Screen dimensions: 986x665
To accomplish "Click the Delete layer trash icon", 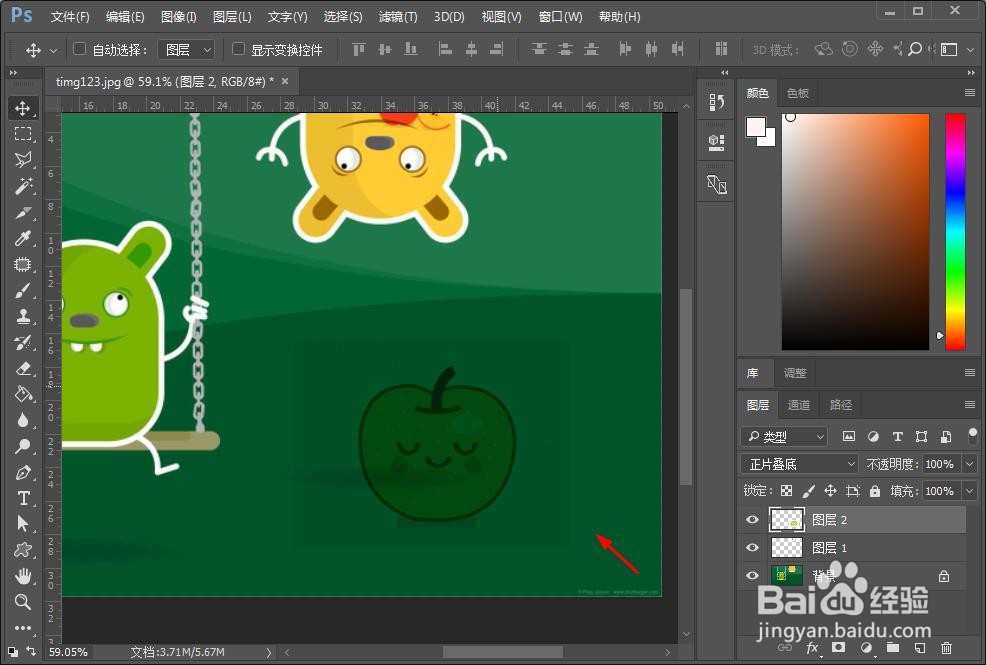I will 946,647.
